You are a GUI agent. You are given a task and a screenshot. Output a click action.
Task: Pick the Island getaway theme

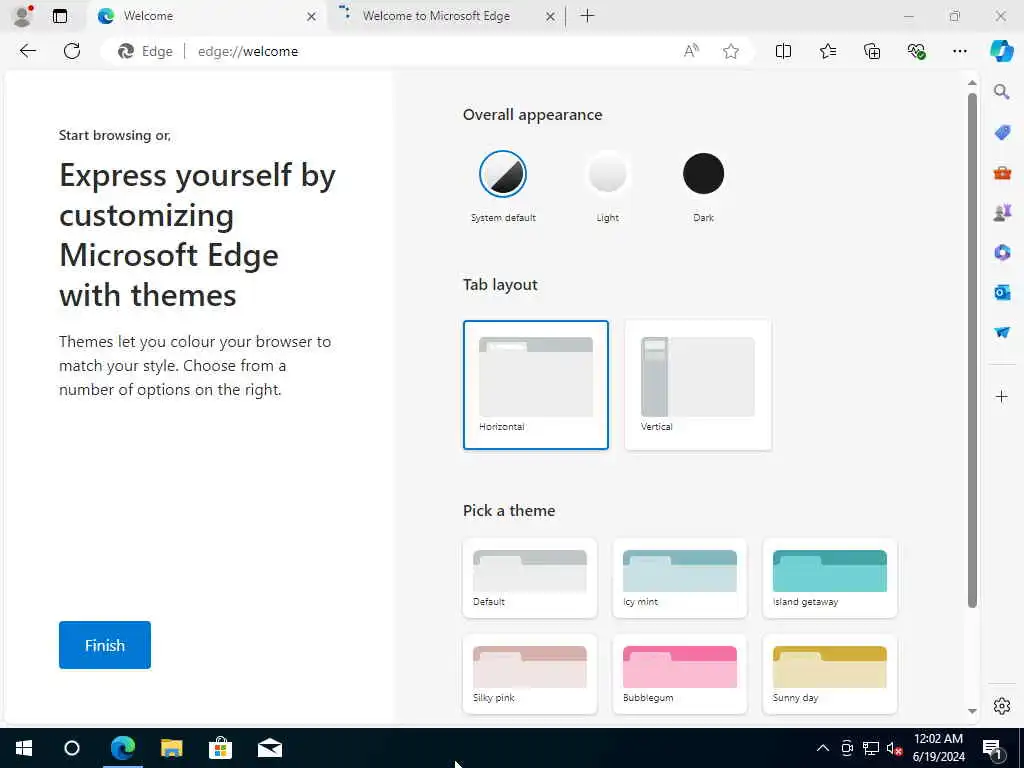pos(830,578)
